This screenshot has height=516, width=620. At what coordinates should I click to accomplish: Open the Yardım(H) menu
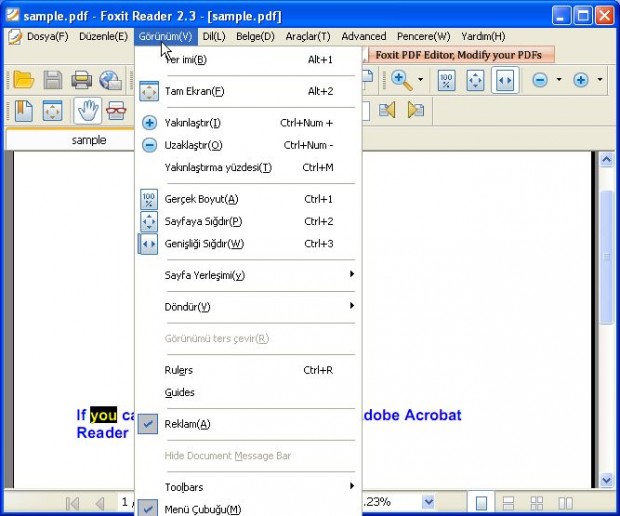[x=483, y=36]
